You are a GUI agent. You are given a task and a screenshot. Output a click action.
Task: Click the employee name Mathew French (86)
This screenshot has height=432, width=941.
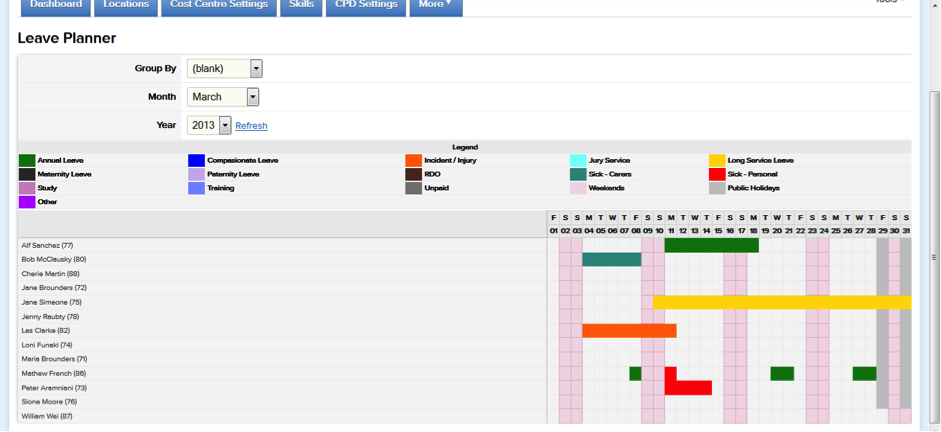click(x=53, y=373)
